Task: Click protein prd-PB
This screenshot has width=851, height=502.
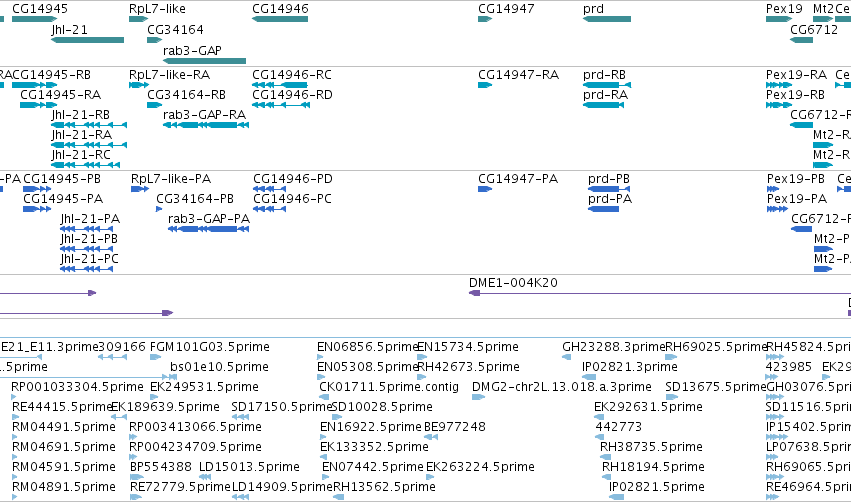Action: point(609,189)
